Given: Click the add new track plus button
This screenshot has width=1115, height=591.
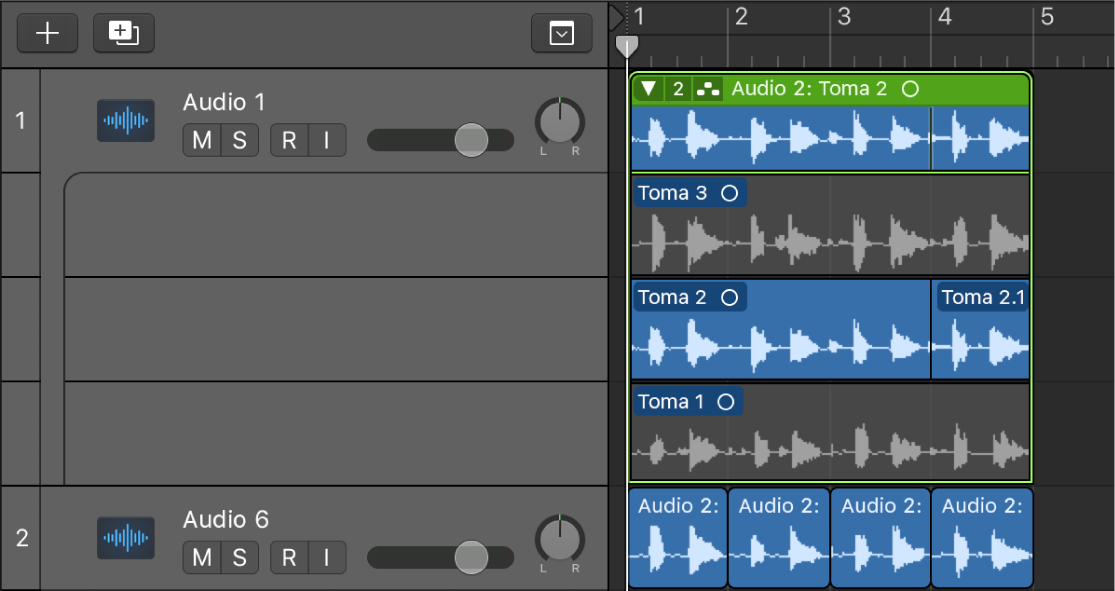Looking at the screenshot, I should click(x=48, y=33).
